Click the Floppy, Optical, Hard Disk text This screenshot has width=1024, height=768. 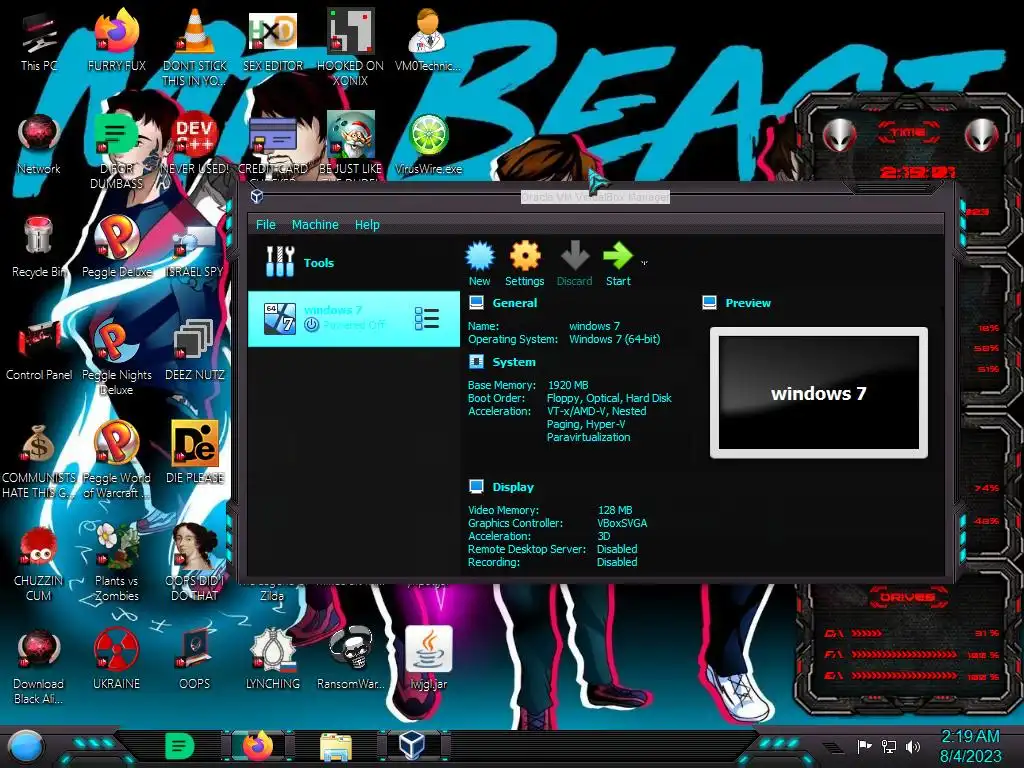(609, 398)
